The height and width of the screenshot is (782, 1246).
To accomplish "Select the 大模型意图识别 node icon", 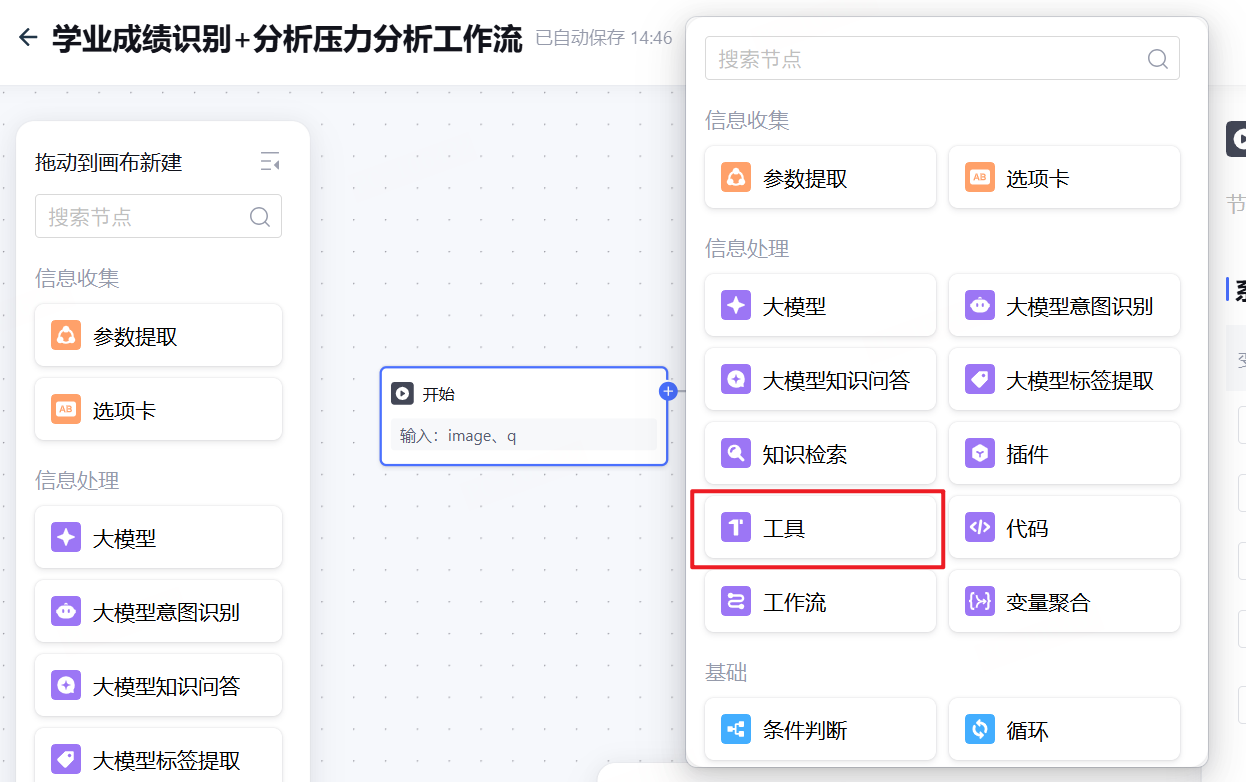I will [x=979, y=305].
